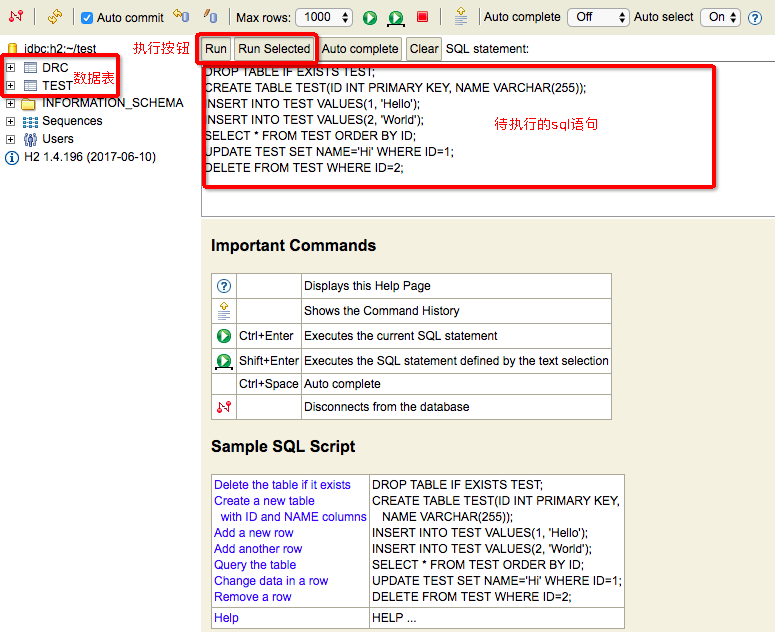
Task: Click the info icon next to H2 1.4.196
Action: pyautogui.click(x=12, y=158)
